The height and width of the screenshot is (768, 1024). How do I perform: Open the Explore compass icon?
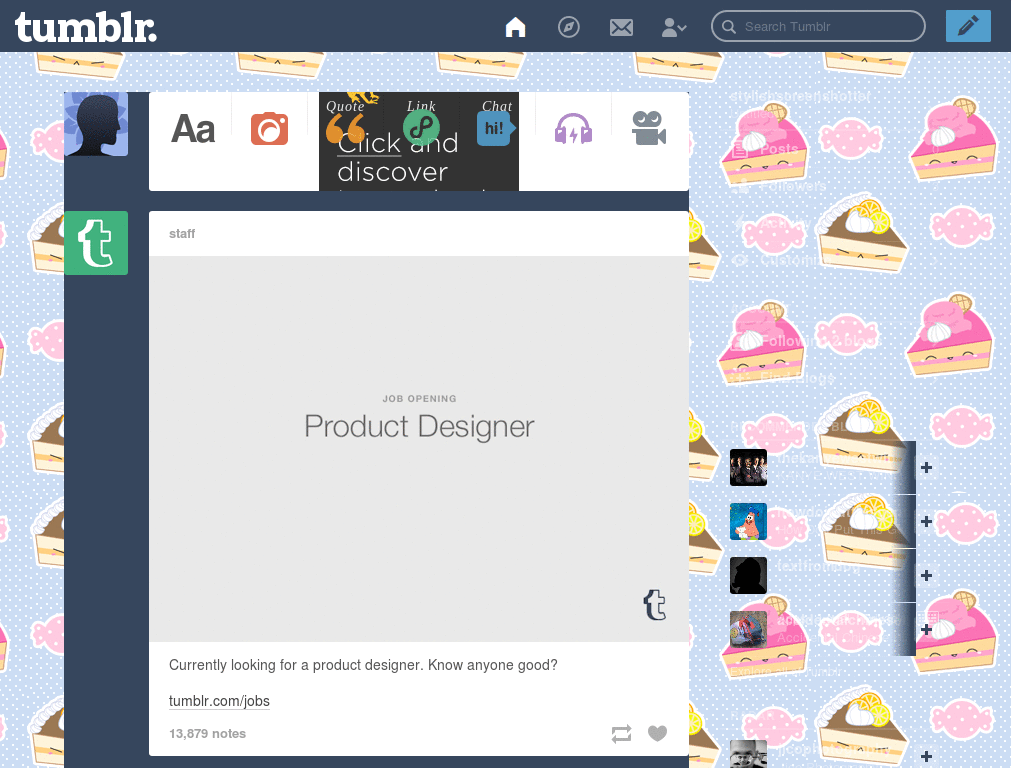click(x=568, y=27)
